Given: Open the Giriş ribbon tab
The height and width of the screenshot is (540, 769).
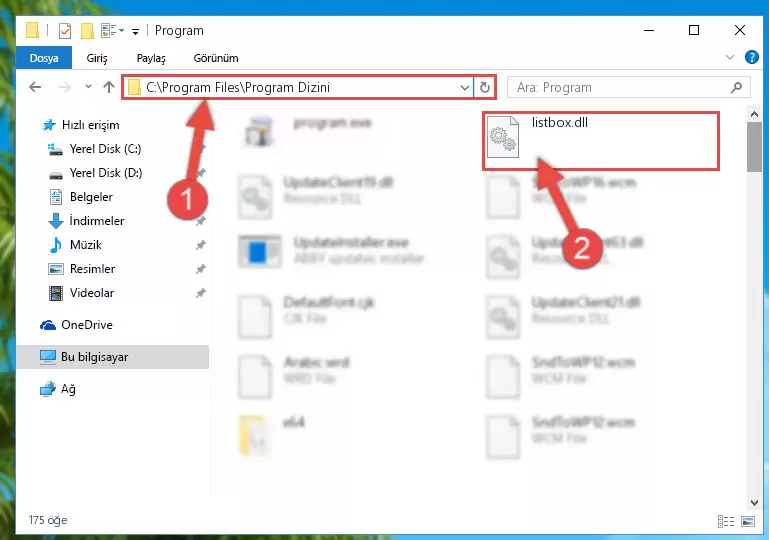Looking at the screenshot, I should coord(97,58).
